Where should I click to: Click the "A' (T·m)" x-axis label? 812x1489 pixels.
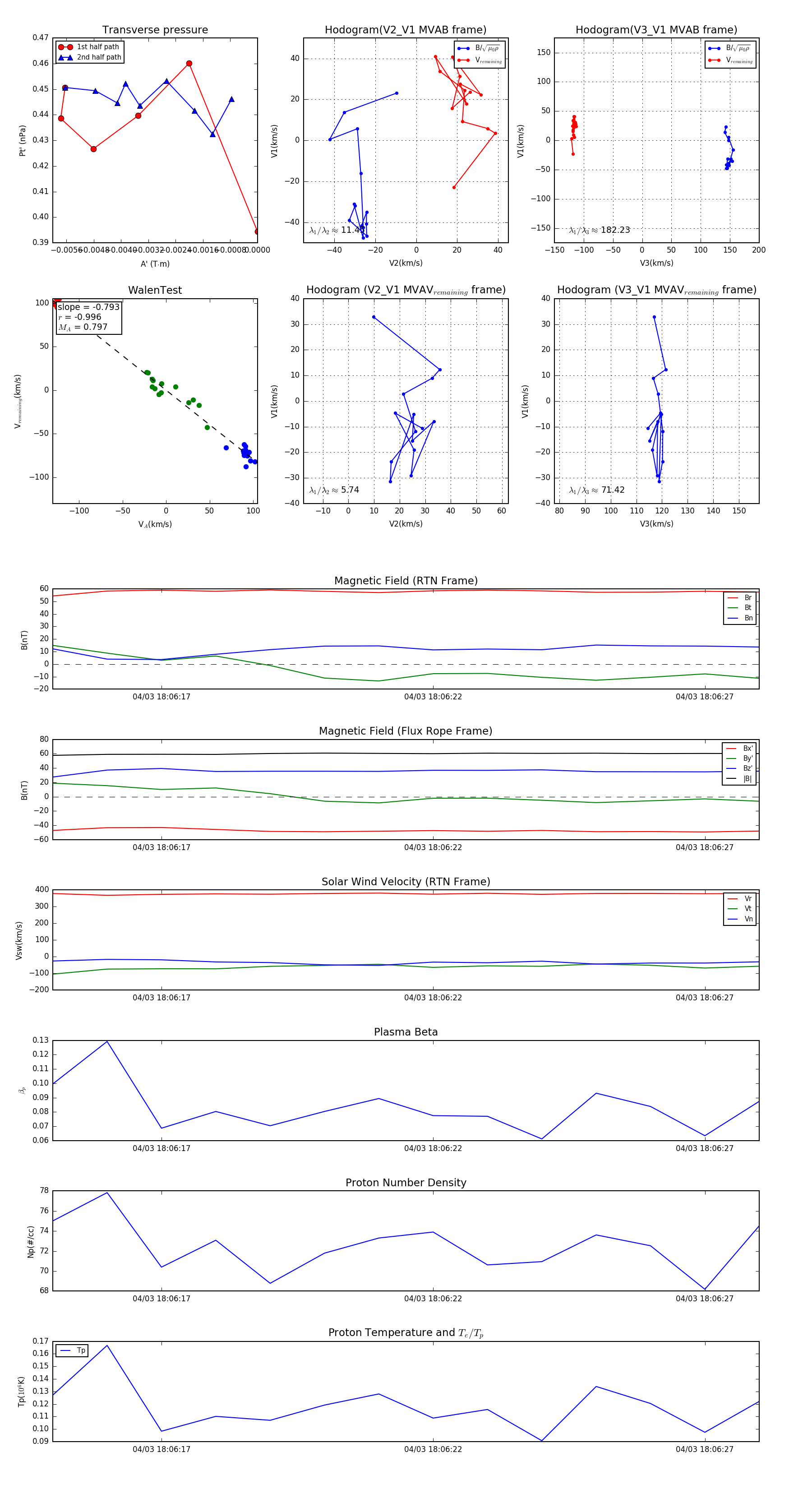(x=155, y=264)
